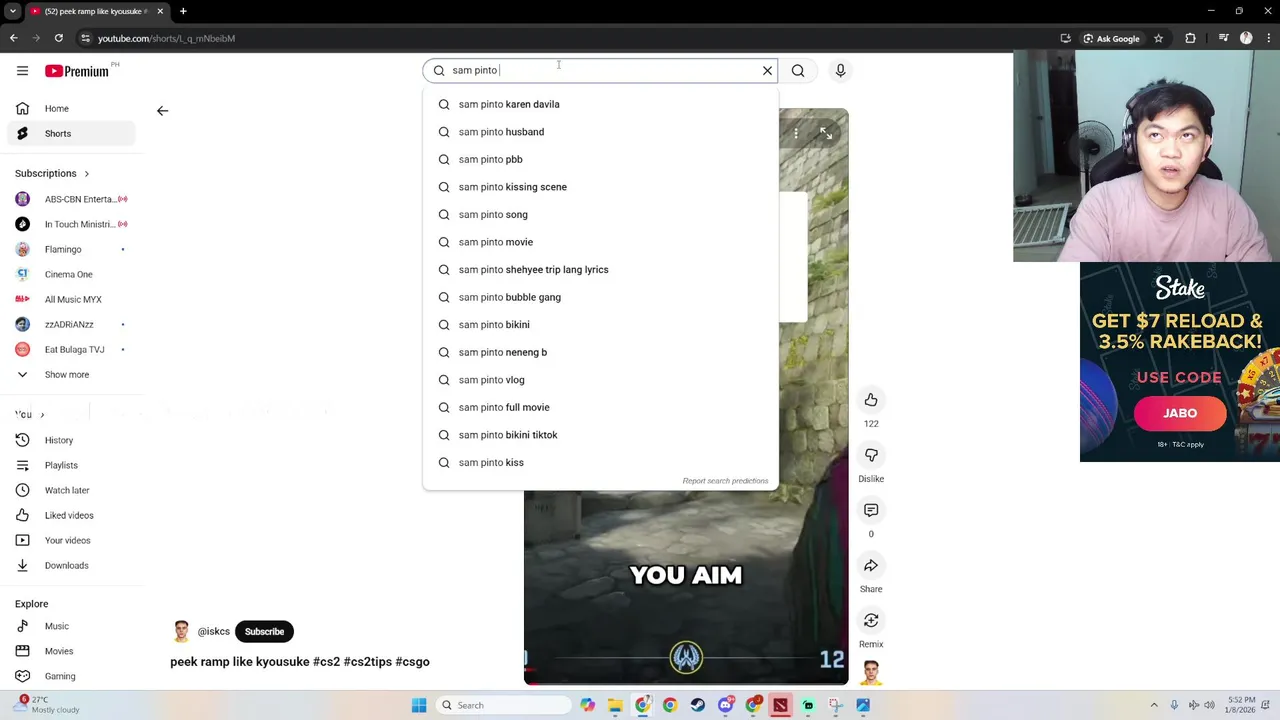The image size is (1280, 720).
Task: Choose suggestion 'sam pinto bubble gang'
Action: pos(600,297)
